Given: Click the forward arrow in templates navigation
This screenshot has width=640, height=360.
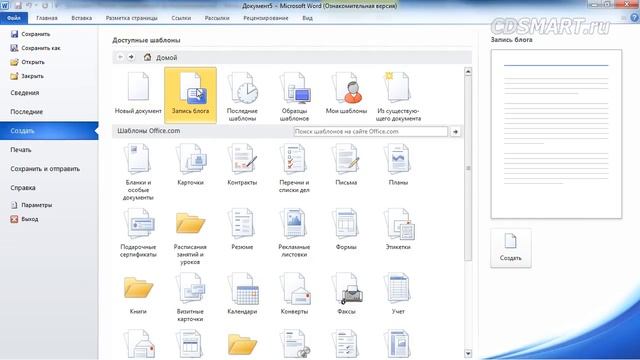Looking at the screenshot, I should tap(131, 57).
